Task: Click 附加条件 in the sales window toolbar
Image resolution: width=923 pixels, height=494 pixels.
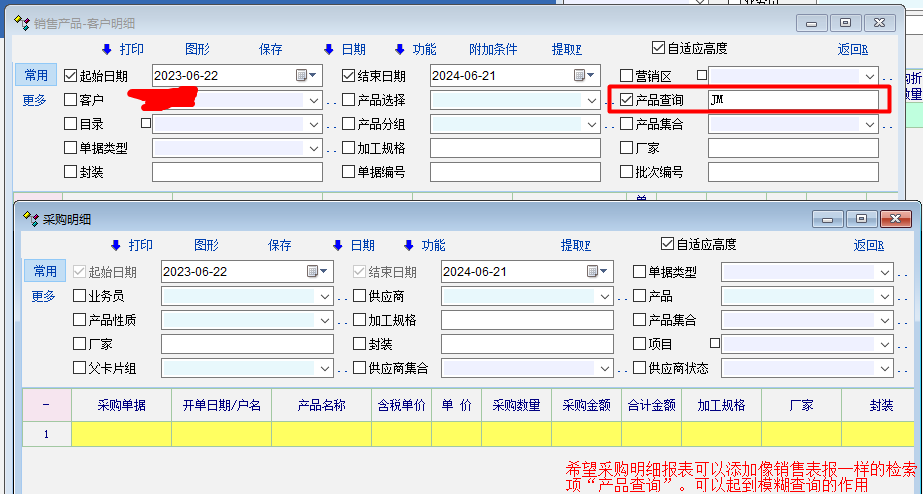Action: coord(493,49)
